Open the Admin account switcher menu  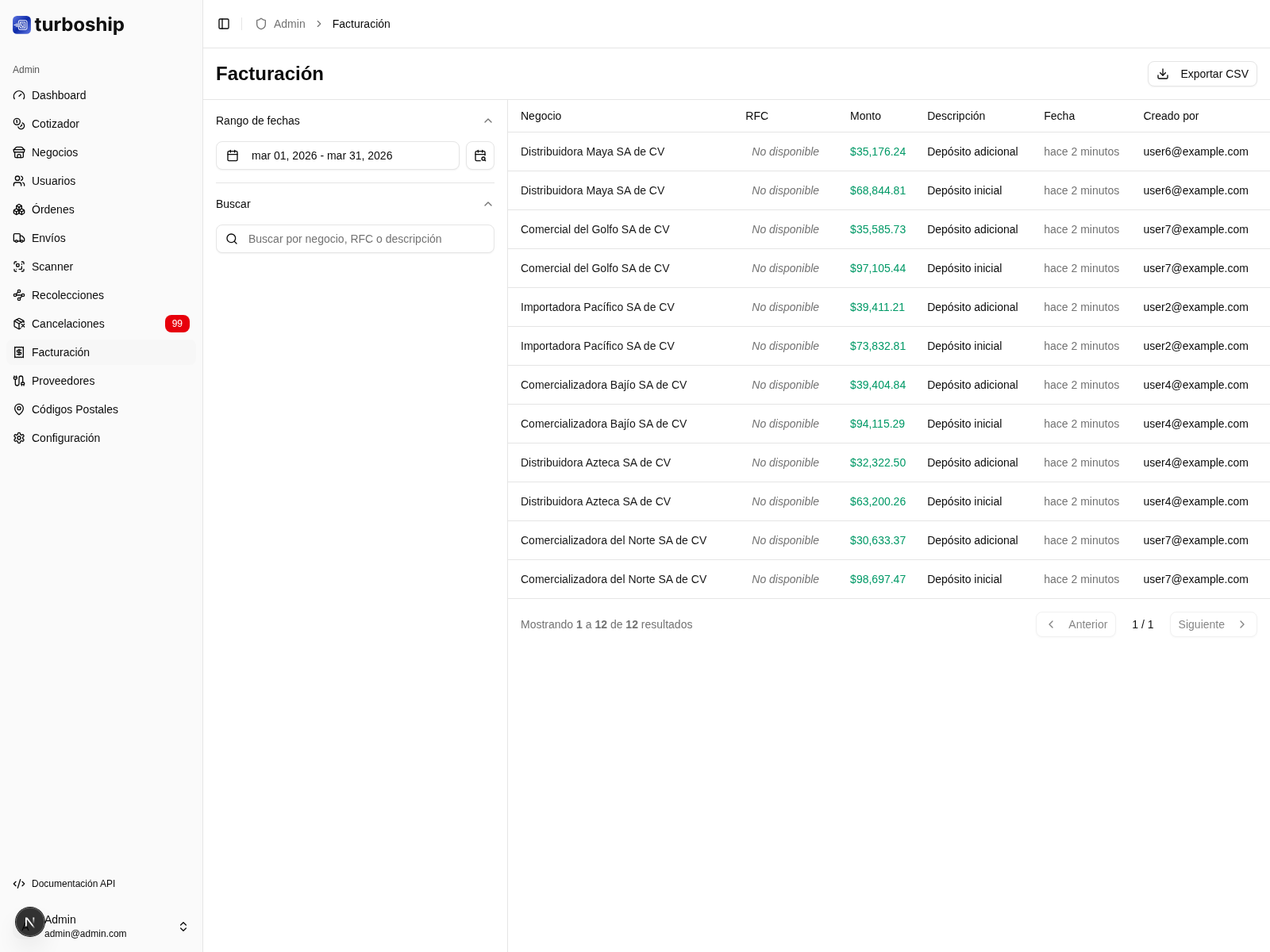tap(183, 927)
